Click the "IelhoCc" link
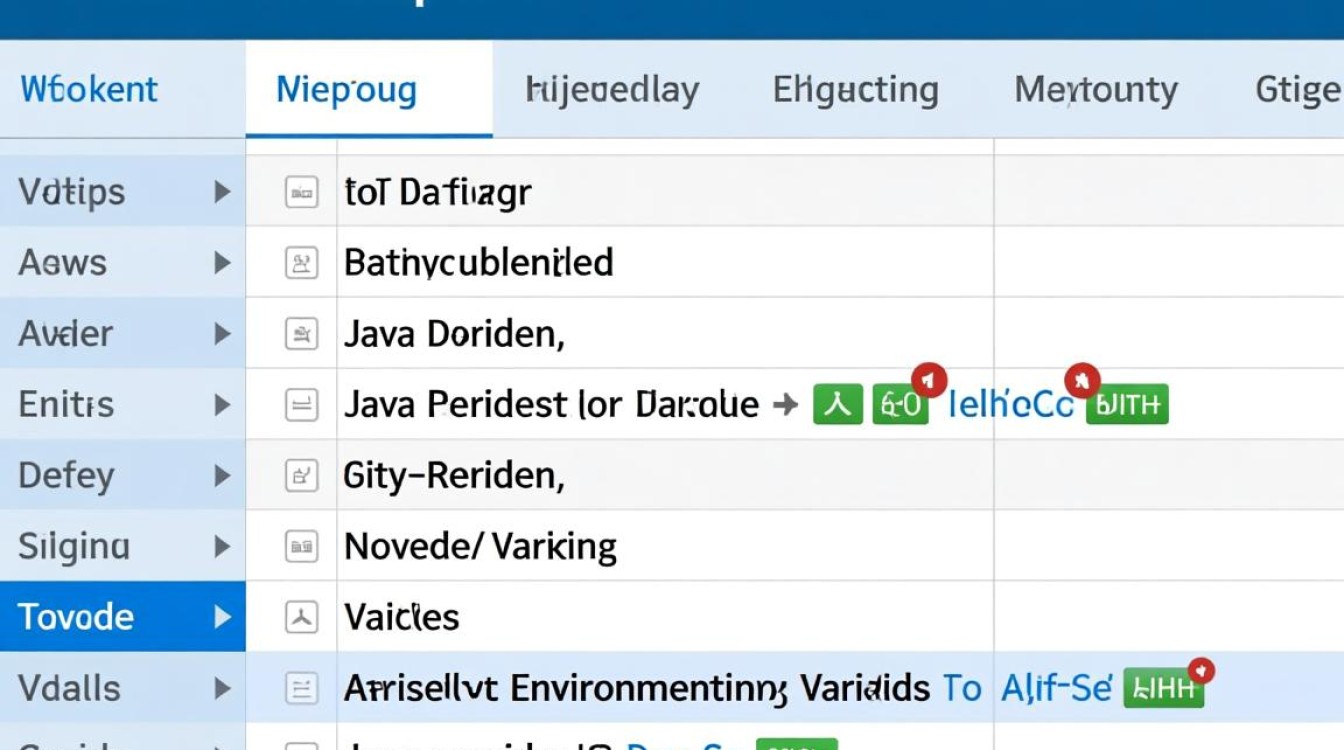The image size is (1344, 750). (x=1010, y=405)
